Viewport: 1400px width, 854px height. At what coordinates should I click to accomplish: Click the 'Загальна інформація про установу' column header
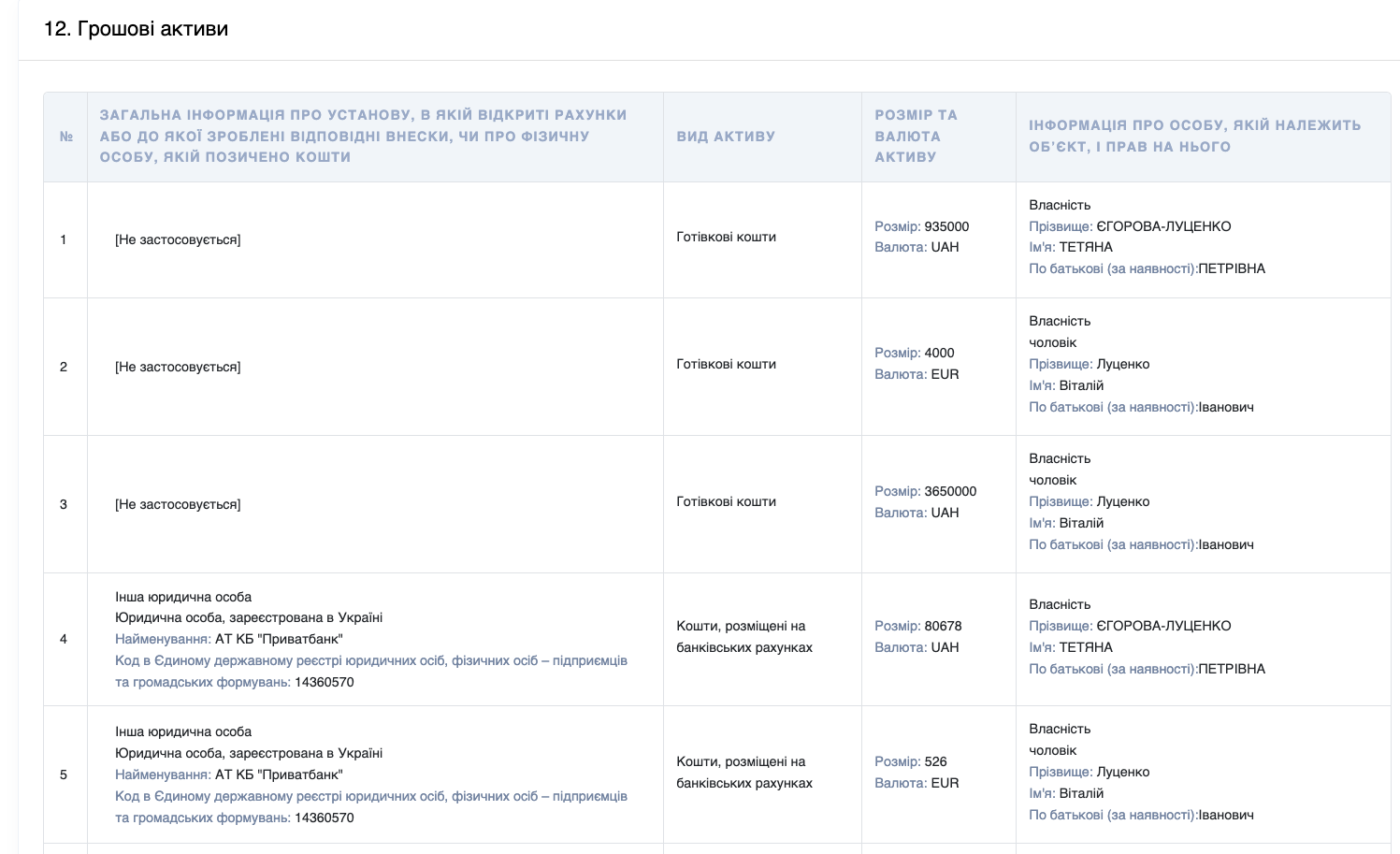pyautogui.click(x=364, y=137)
